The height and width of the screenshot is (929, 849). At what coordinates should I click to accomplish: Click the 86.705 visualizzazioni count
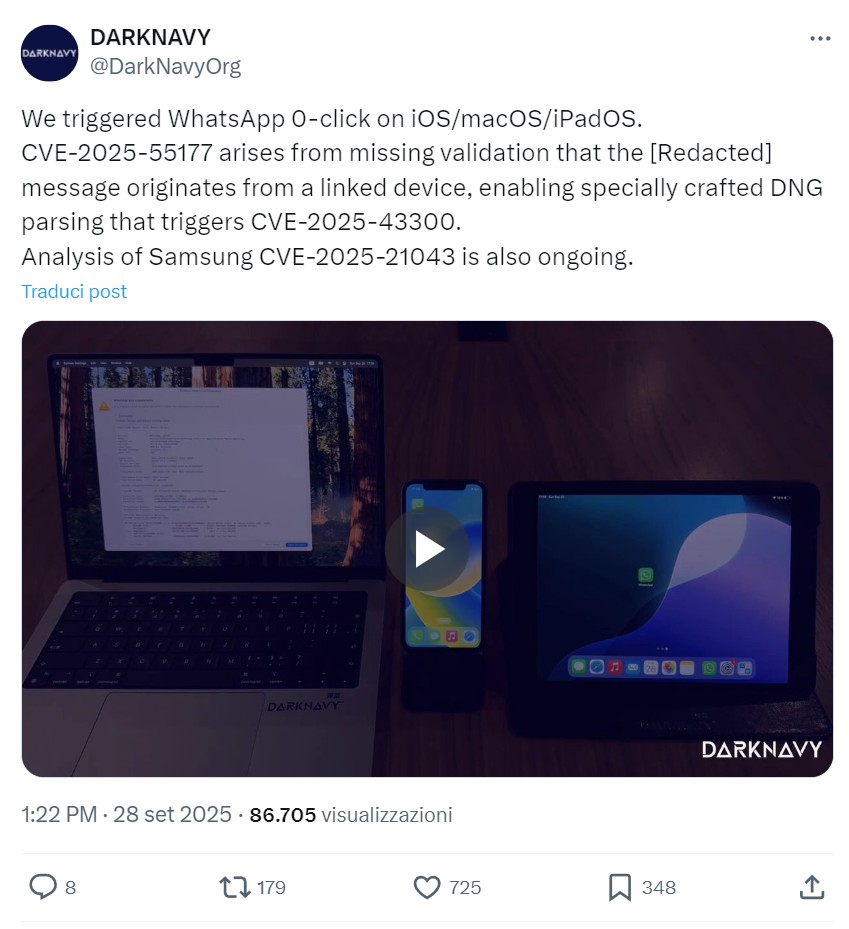pyautogui.click(x=351, y=815)
